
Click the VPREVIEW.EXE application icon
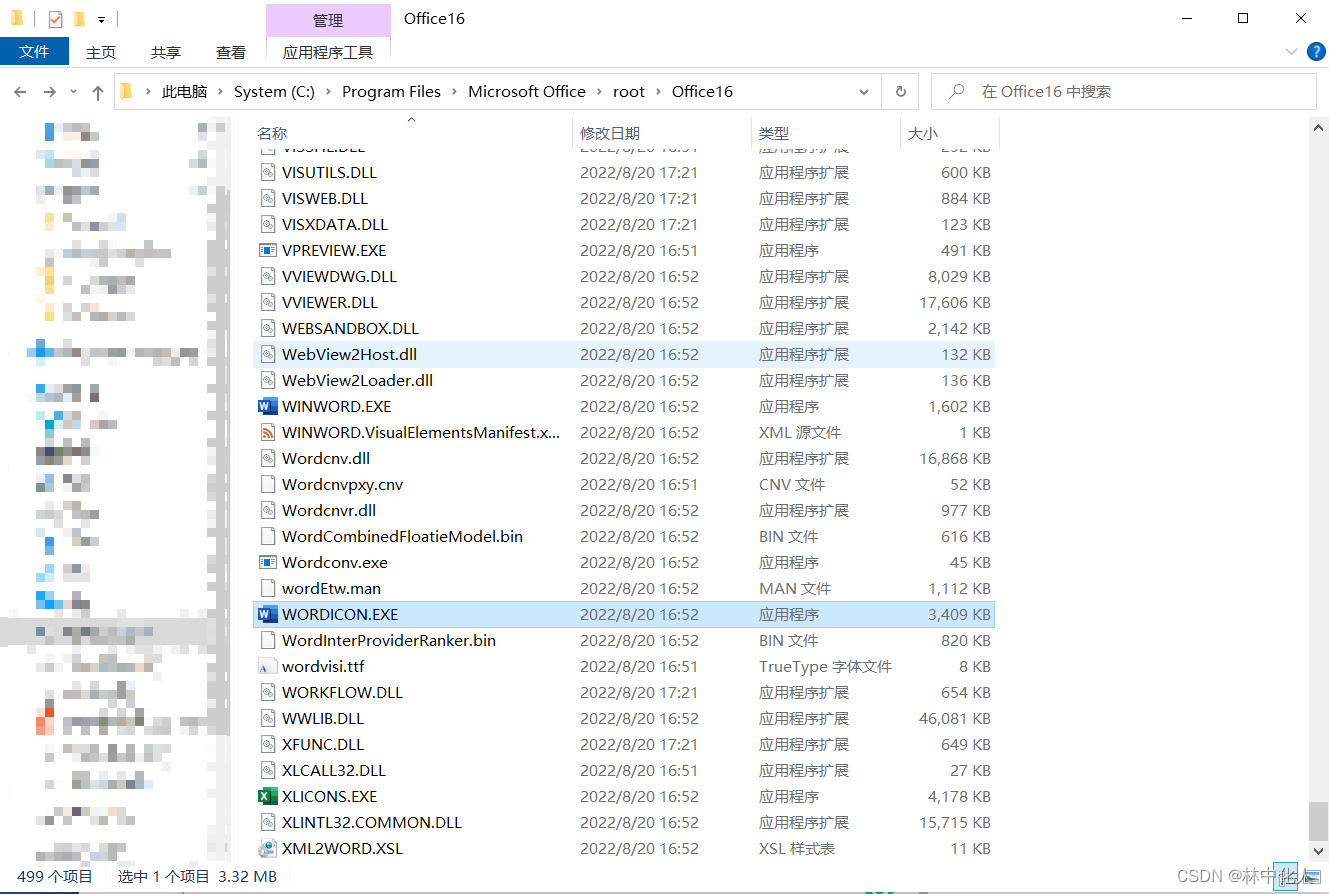267,250
